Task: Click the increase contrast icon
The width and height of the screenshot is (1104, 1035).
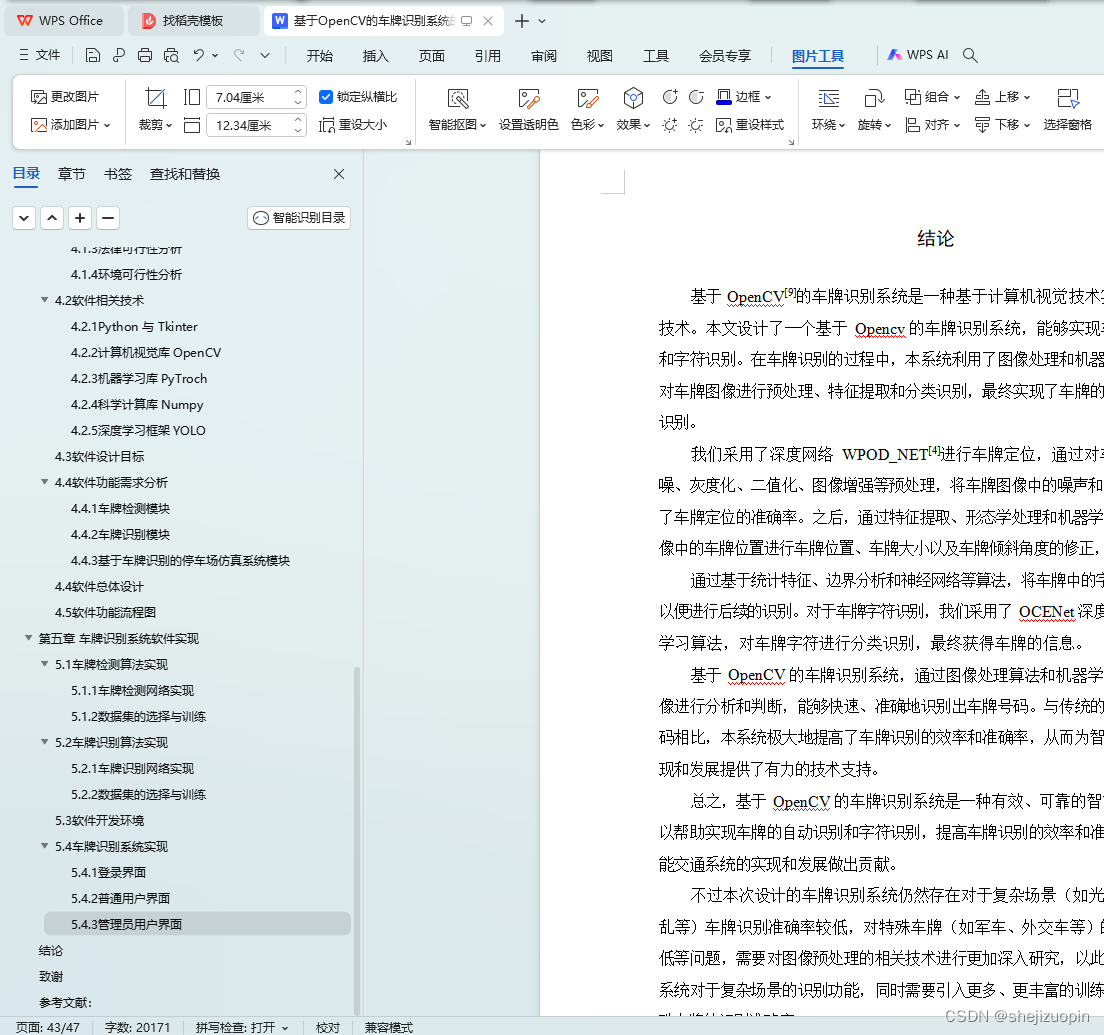Action: click(670, 96)
